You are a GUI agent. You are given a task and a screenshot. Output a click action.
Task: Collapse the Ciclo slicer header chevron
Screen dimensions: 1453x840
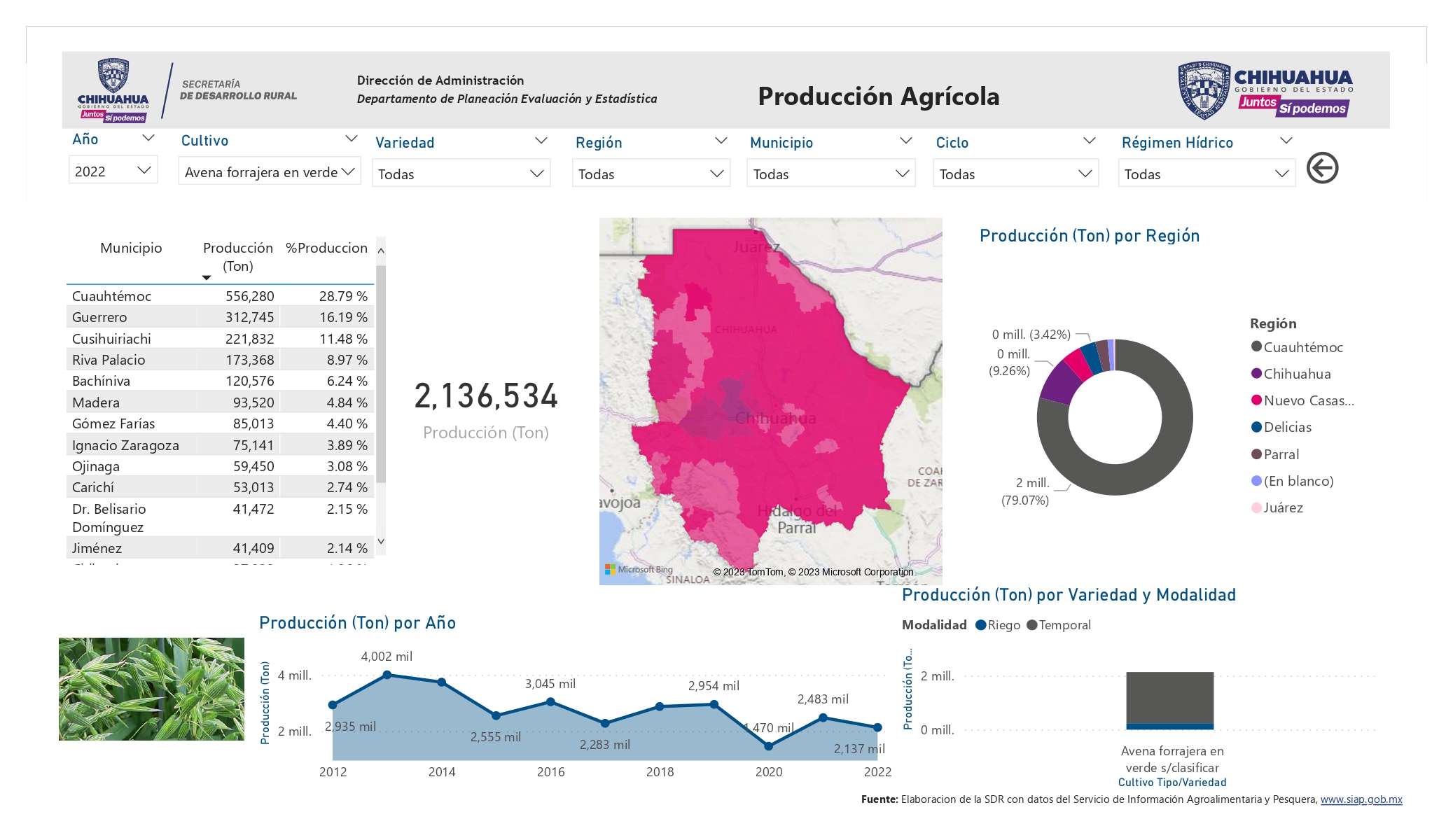[x=1089, y=141]
